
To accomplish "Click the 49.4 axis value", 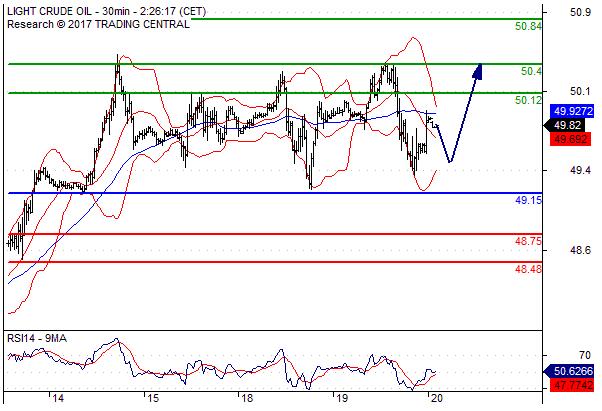I will [x=580, y=170].
